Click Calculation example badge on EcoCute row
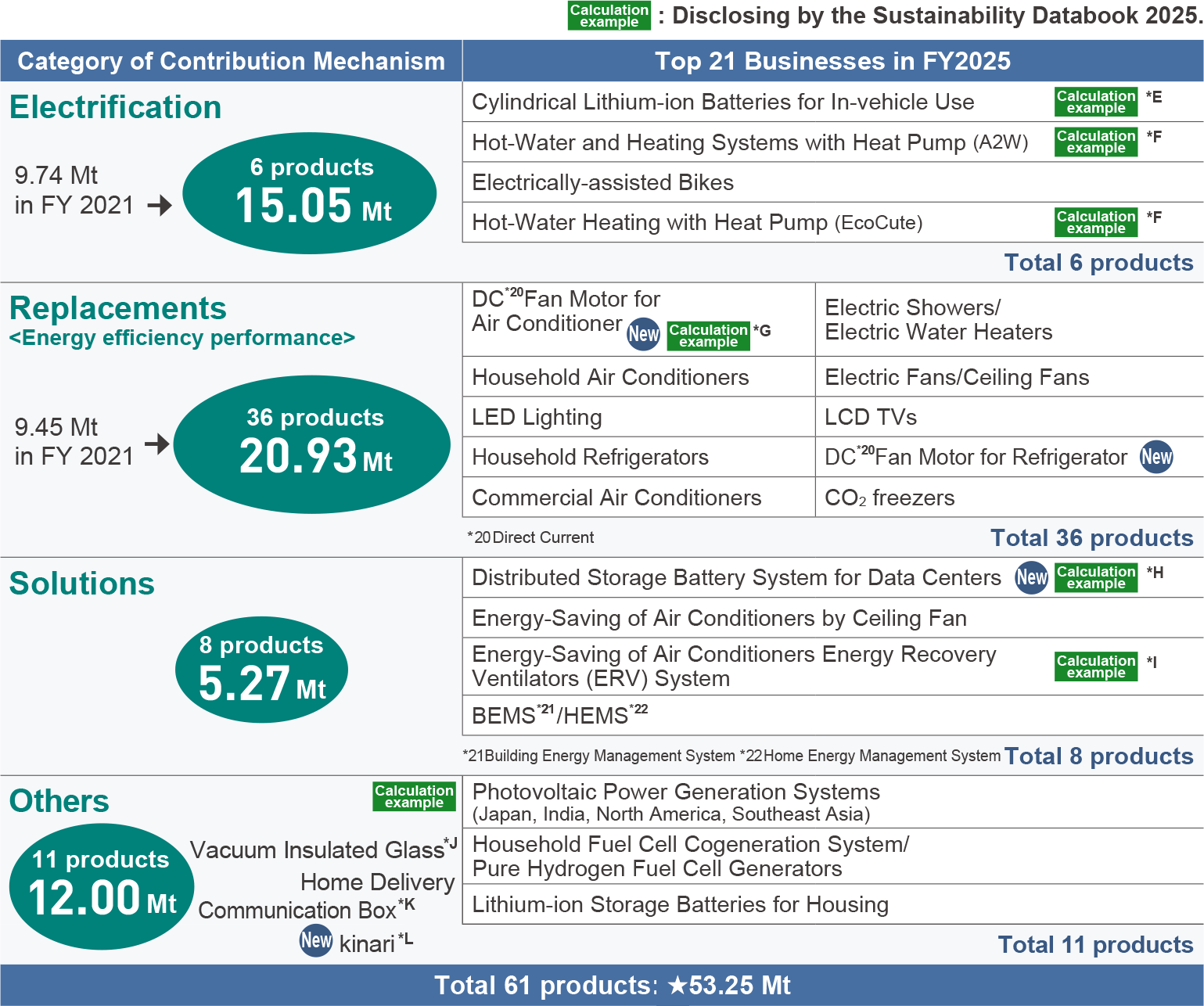This screenshot has height=1006, width=1204. click(1095, 222)
